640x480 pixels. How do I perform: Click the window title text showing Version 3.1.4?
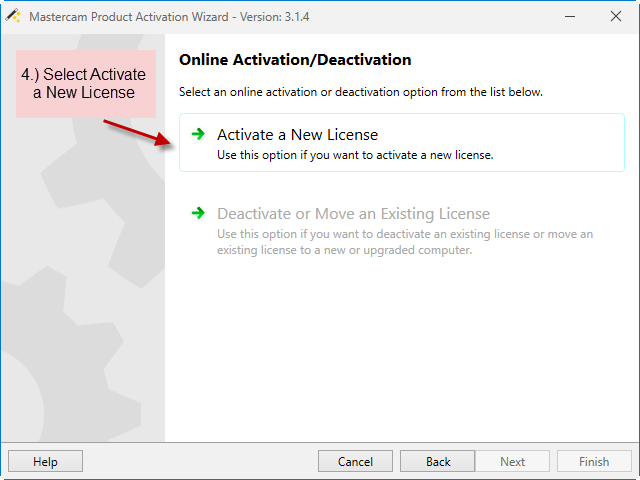[x=169, y=17]
